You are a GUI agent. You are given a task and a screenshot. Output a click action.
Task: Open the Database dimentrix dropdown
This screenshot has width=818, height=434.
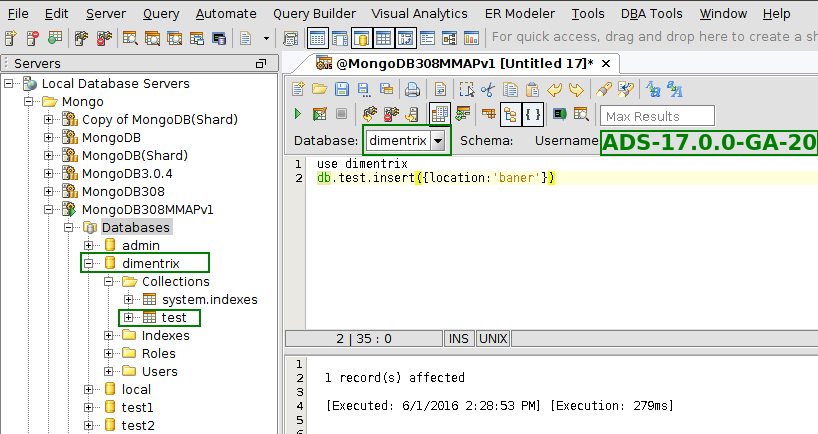pyautogui.click(x=438, y=140)
